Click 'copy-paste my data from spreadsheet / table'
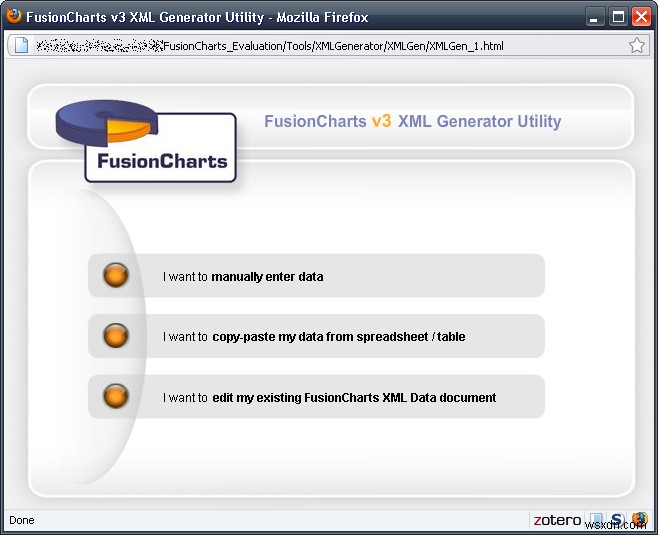The width and height of the screenshot is (658, 535). pos(339,337)
